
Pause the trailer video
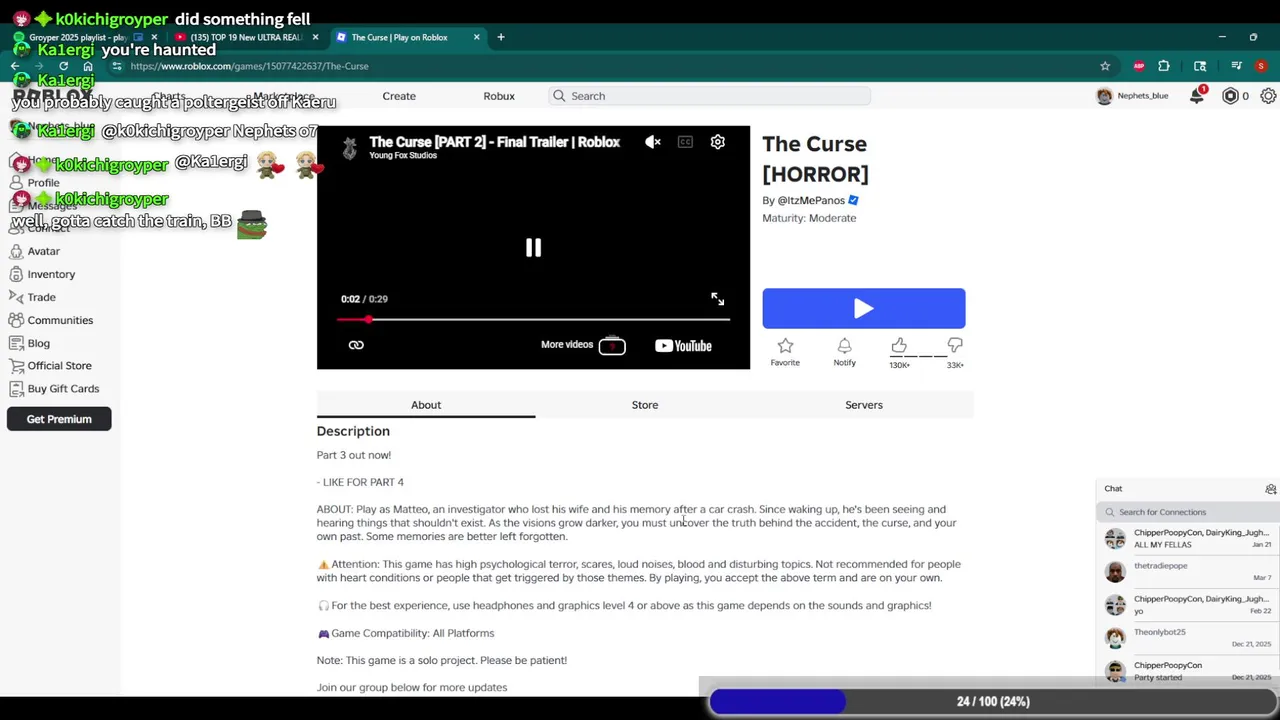click(533, 248)
